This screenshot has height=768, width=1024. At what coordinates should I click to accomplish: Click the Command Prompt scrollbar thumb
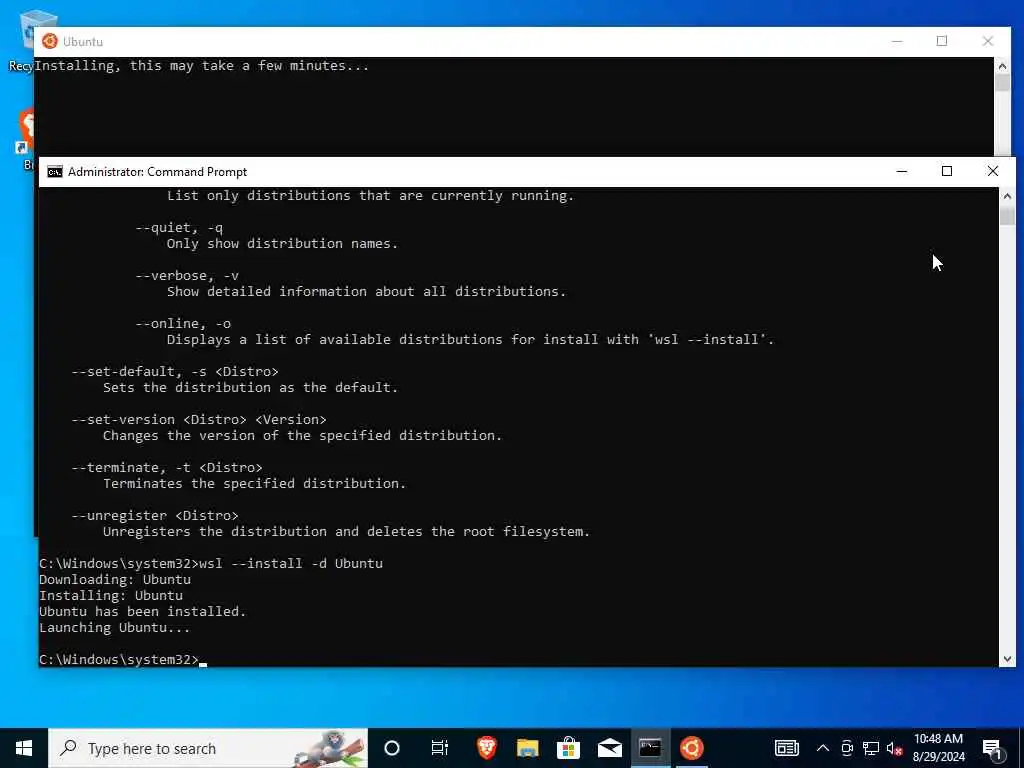1007,216
